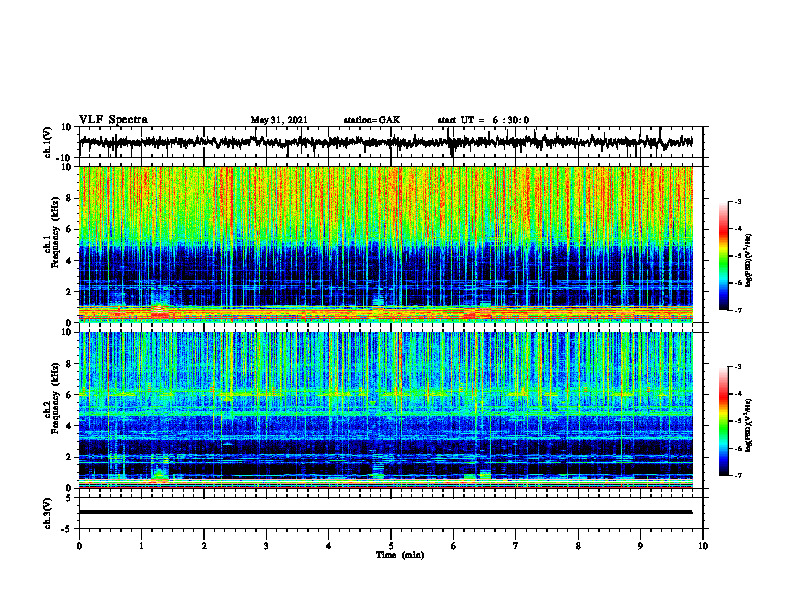Click the "VLF Spectra" title text
The width and height of the screenshot is (792, 612).
point(113,120)
